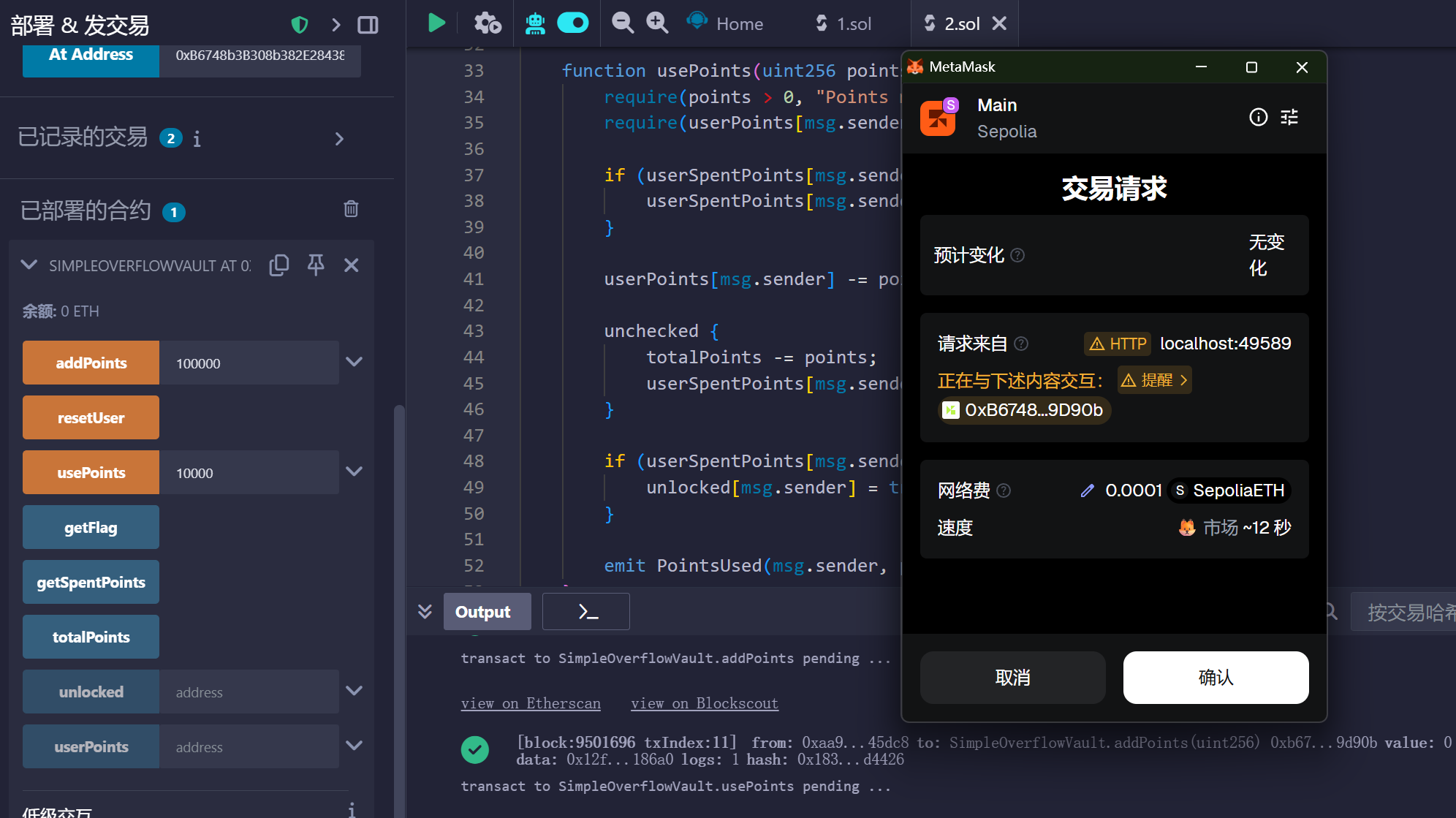Click the green Run script play icon

[x=436, y=23]
